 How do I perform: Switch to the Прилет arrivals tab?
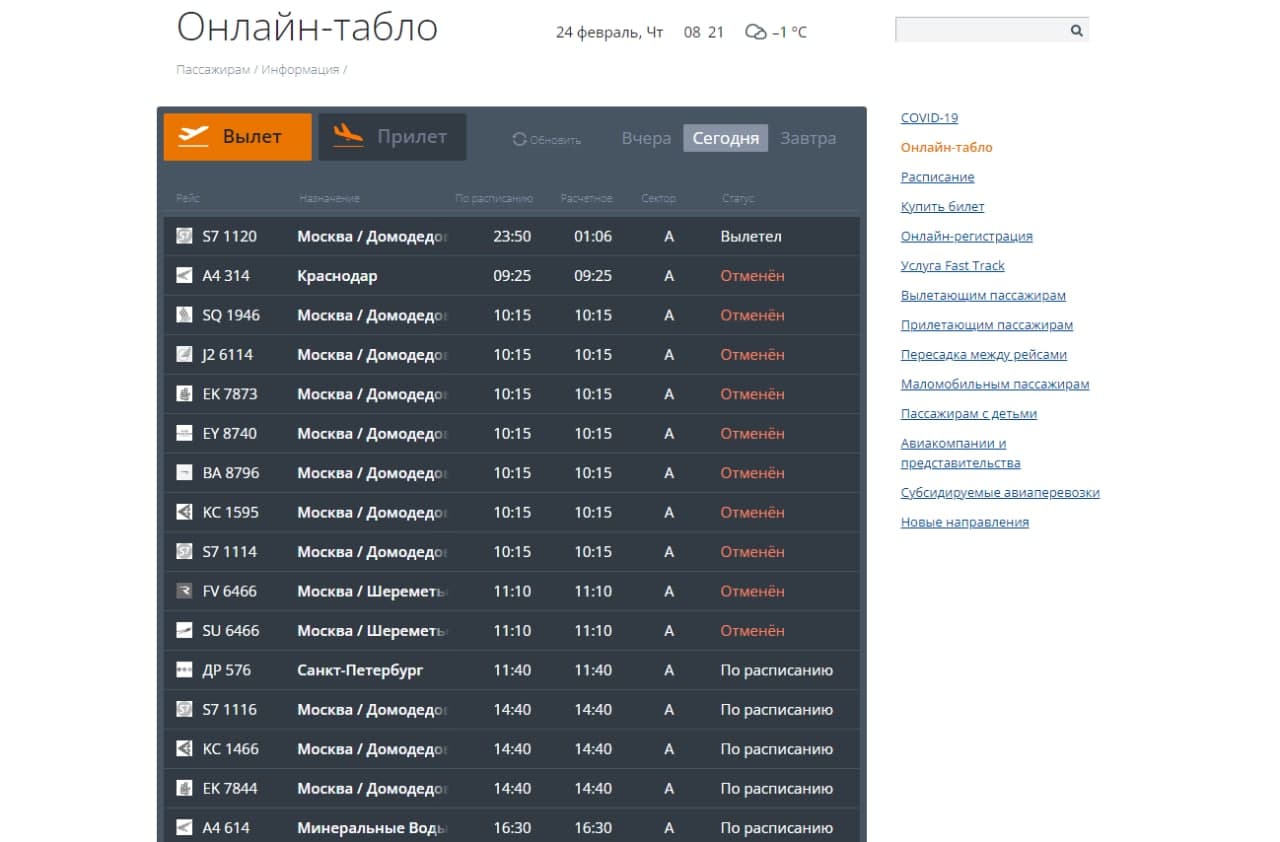coord(392,137)
